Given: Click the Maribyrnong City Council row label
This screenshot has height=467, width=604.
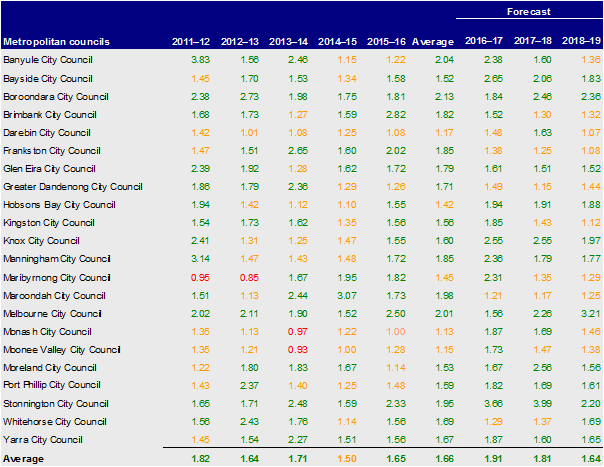Looking at the screenshot, I should [x=55, y=276].
